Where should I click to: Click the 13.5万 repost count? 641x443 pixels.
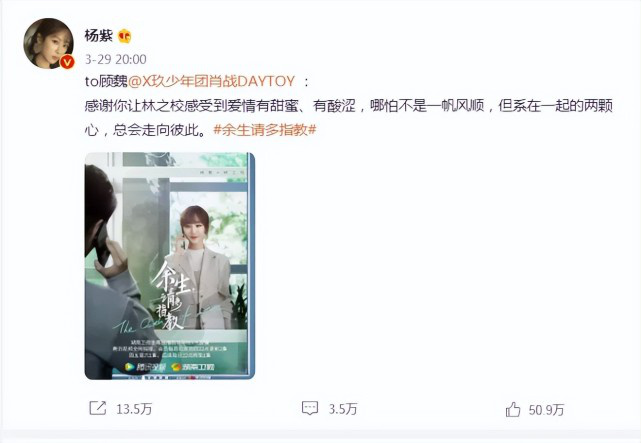tap(134, 409)
